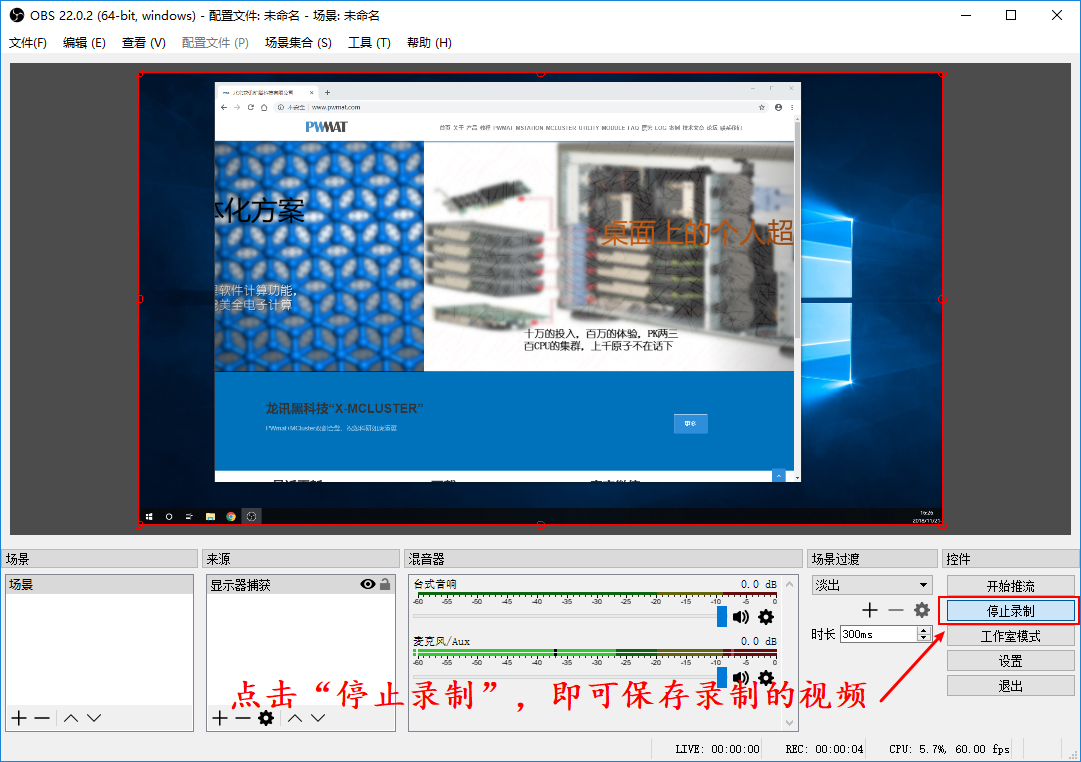The height and width of the screenshot is (762, 1081).
Task: Select the 场景 item in scenes list
Action: click(99, 585)
